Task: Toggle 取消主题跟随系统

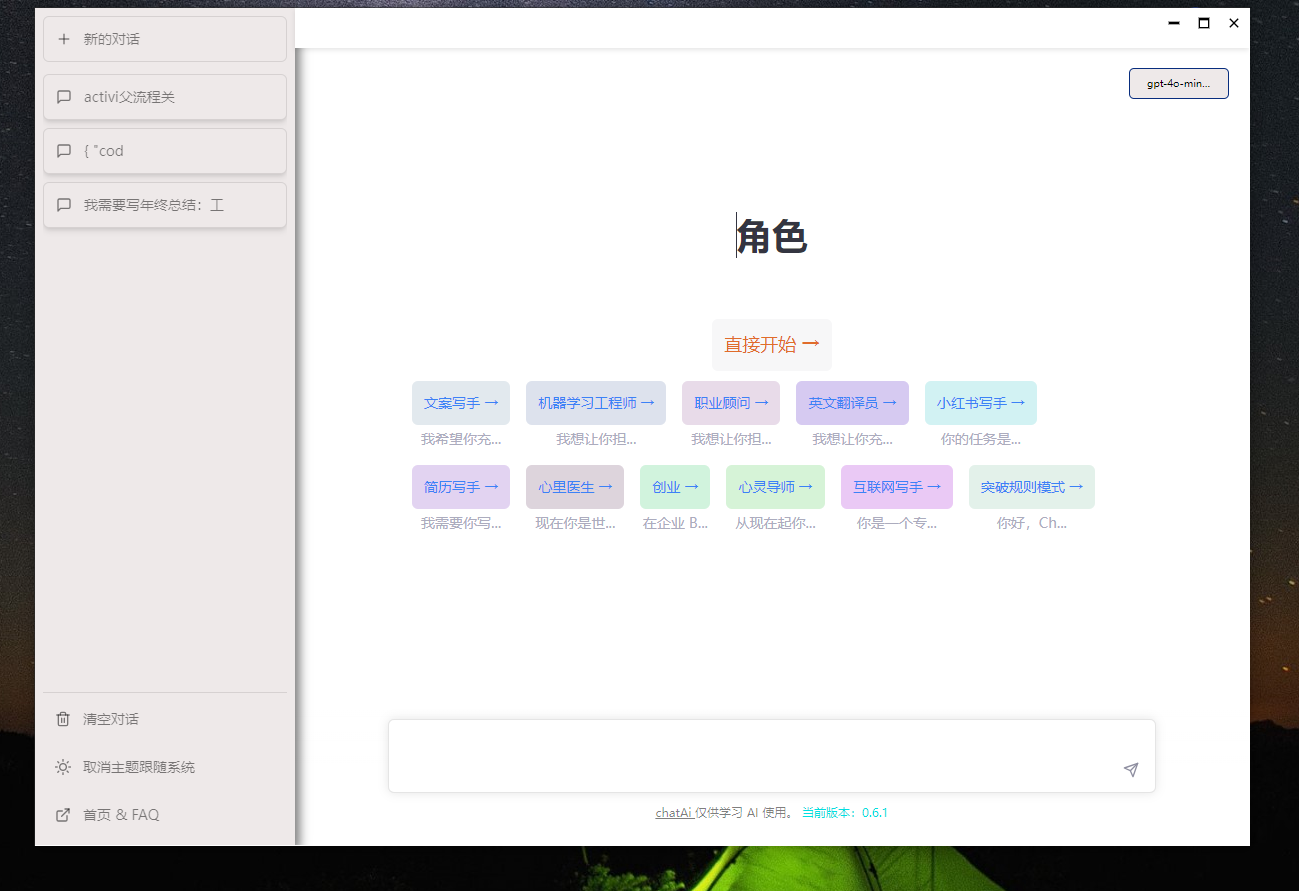Action: pos(165,767)
